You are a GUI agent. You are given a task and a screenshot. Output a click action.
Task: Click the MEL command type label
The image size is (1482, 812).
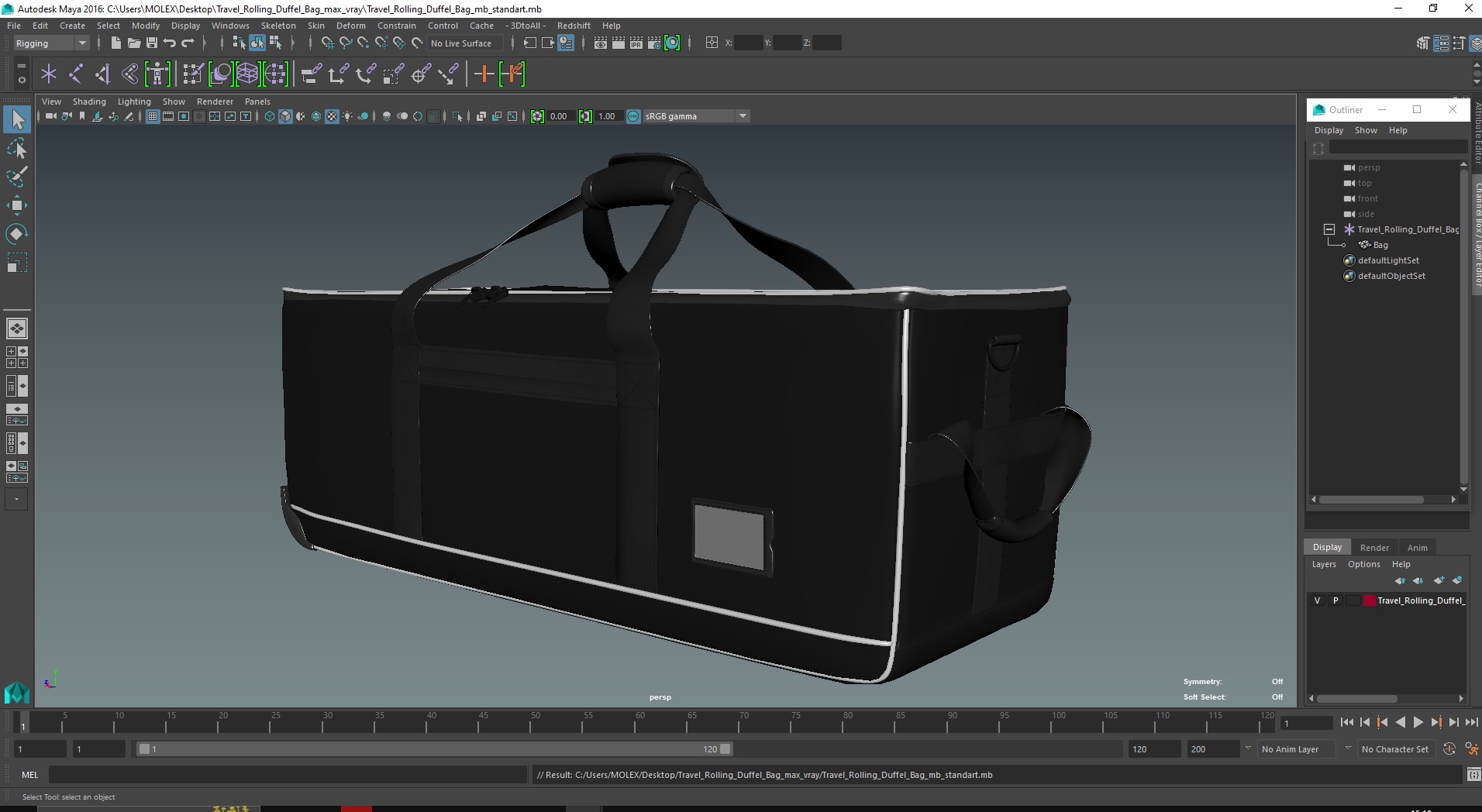coord(29,775)
